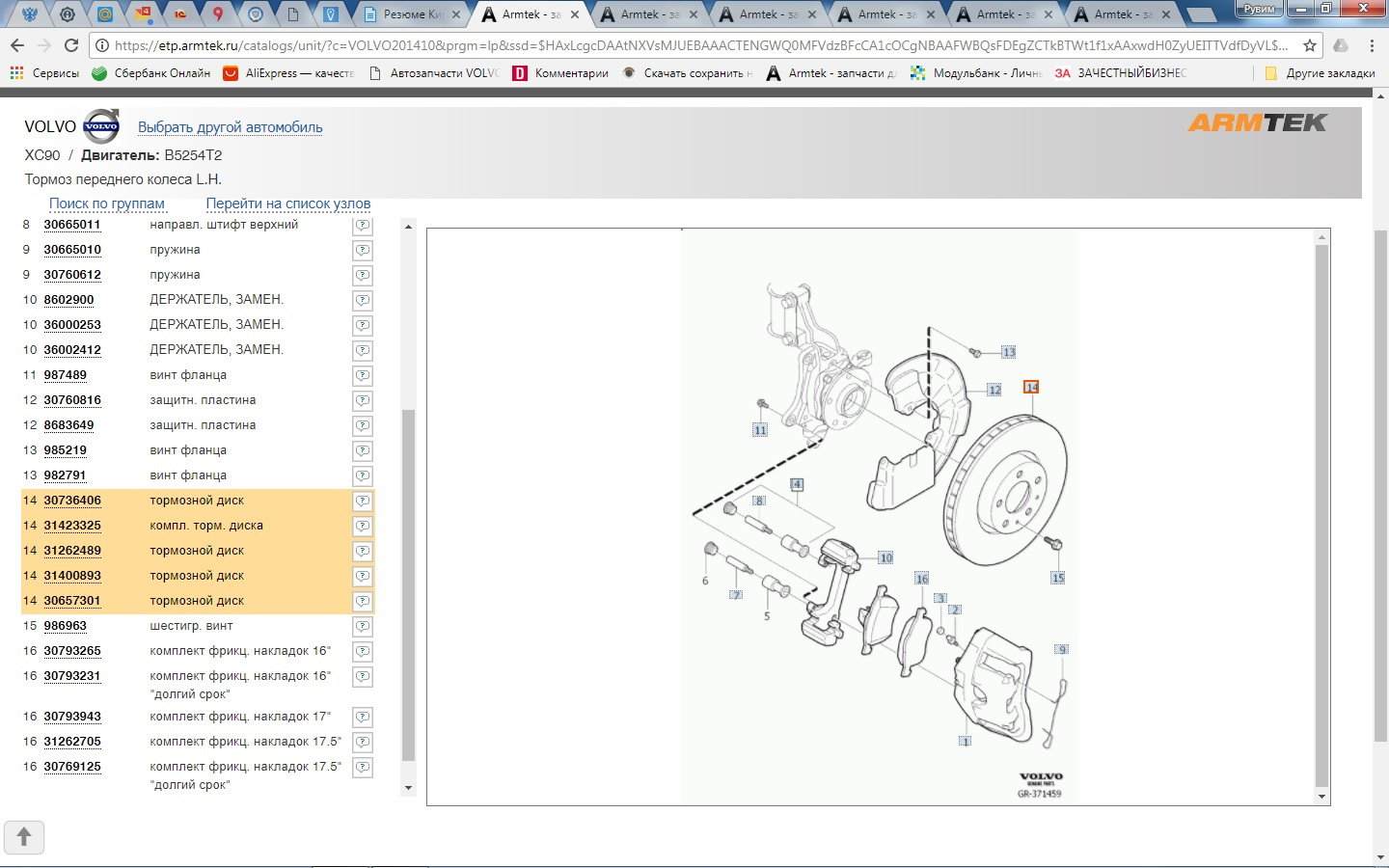Select callout 12 on brake diagram
1389x868 pixels.
pos(994,390)
